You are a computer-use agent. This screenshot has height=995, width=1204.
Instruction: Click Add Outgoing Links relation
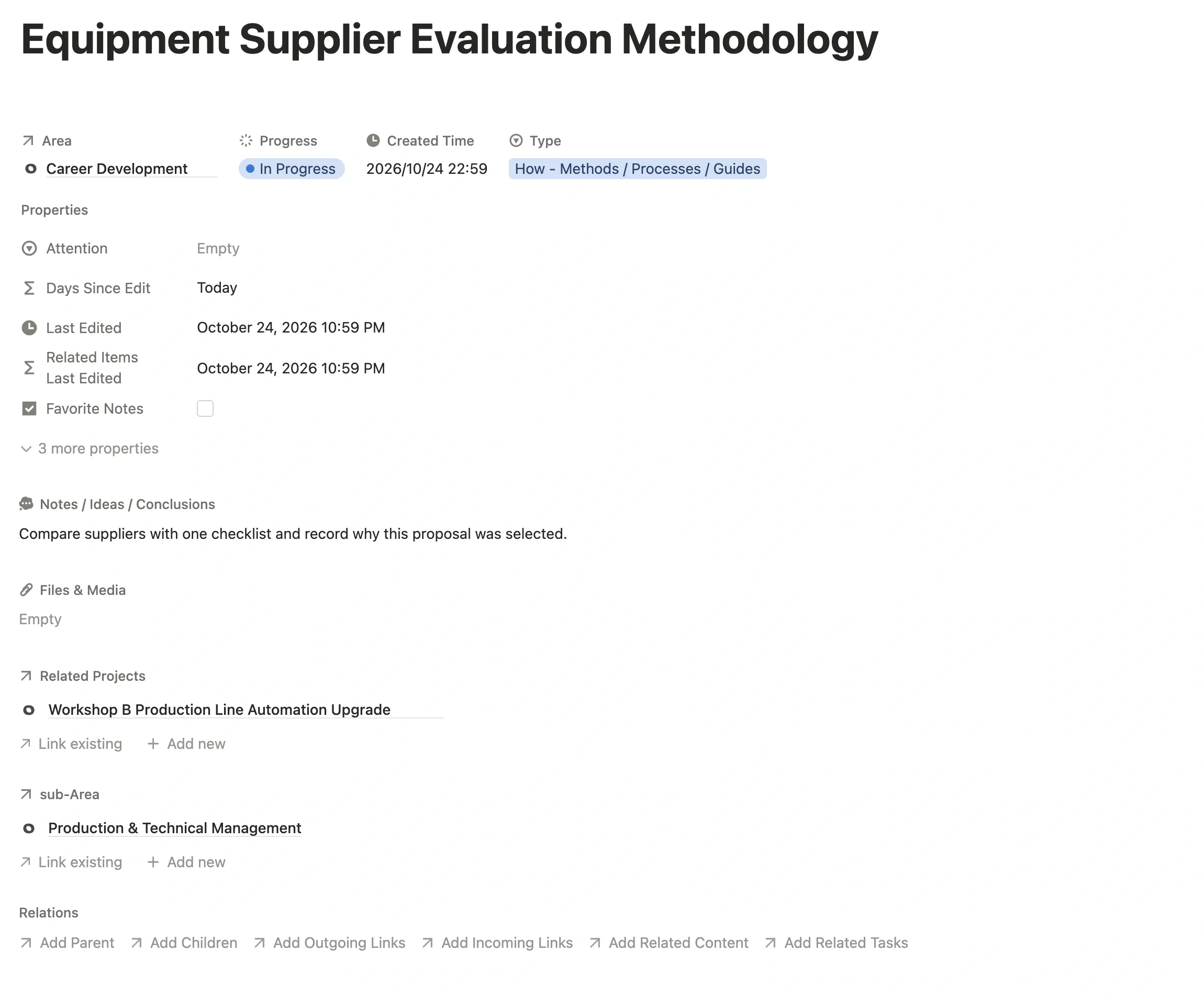click(329, 943)
